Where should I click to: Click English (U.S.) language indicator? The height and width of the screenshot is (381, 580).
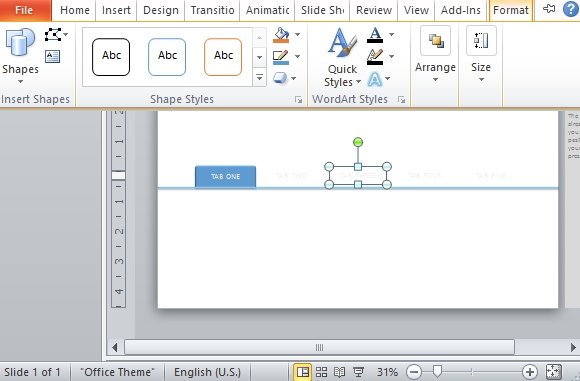coord(207,372)
